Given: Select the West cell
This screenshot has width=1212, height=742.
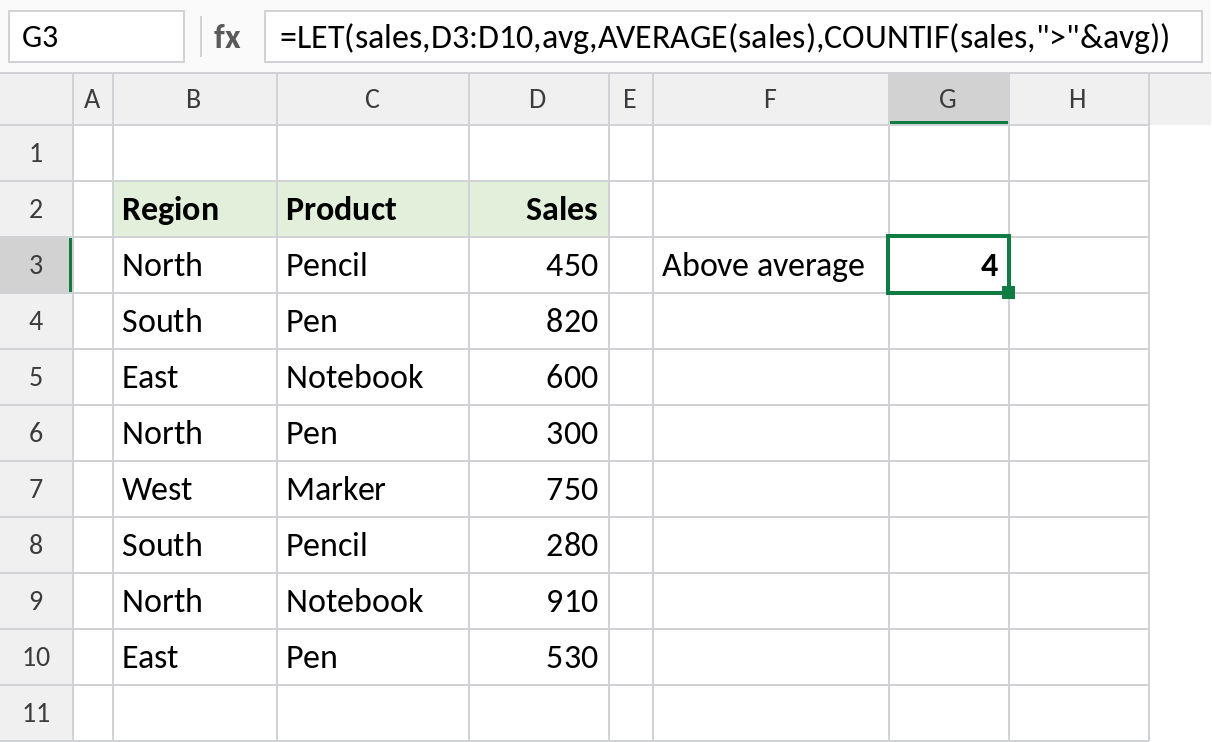Looking at the screenshot, I should point(195,489).
